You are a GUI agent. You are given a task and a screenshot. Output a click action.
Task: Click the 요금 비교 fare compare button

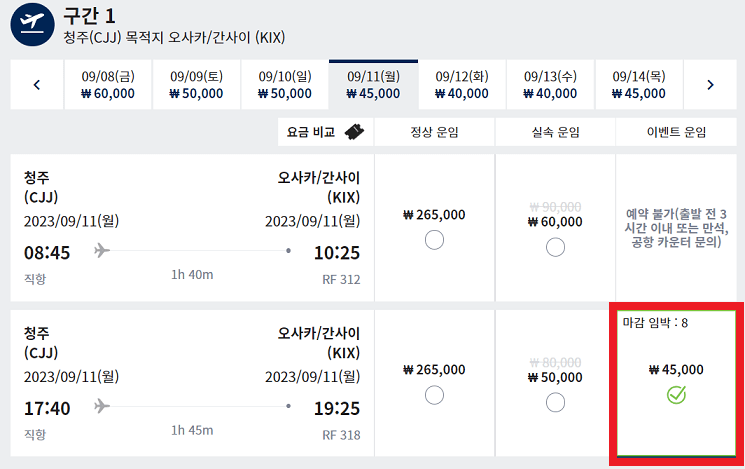324,132
